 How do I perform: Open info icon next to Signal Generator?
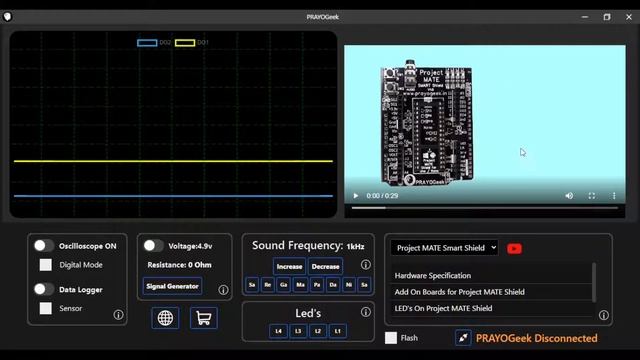[x=223, y=290]
